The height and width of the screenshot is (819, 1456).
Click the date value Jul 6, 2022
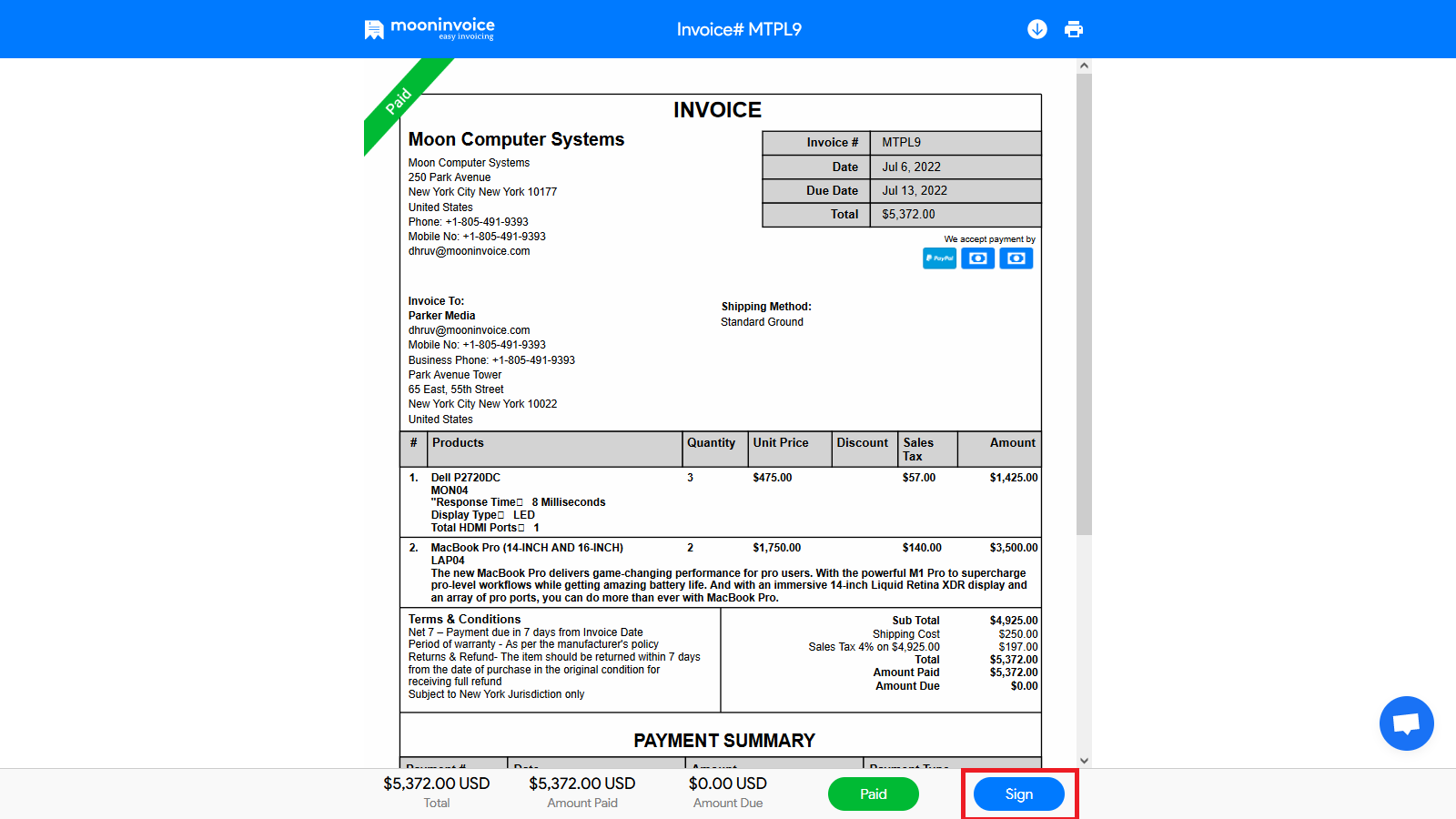[911, 167]
